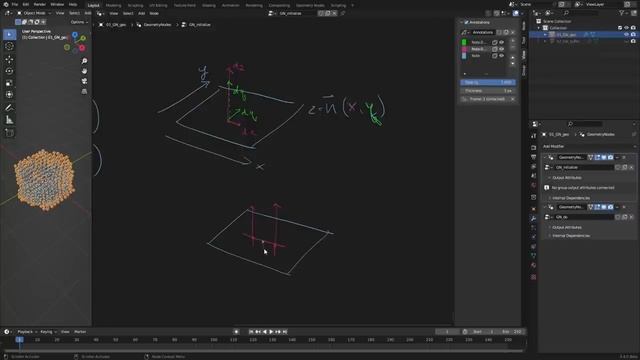The image size is (640, 360).
Task: Hide the first green annotation layer eye
Action: [502, 42]
